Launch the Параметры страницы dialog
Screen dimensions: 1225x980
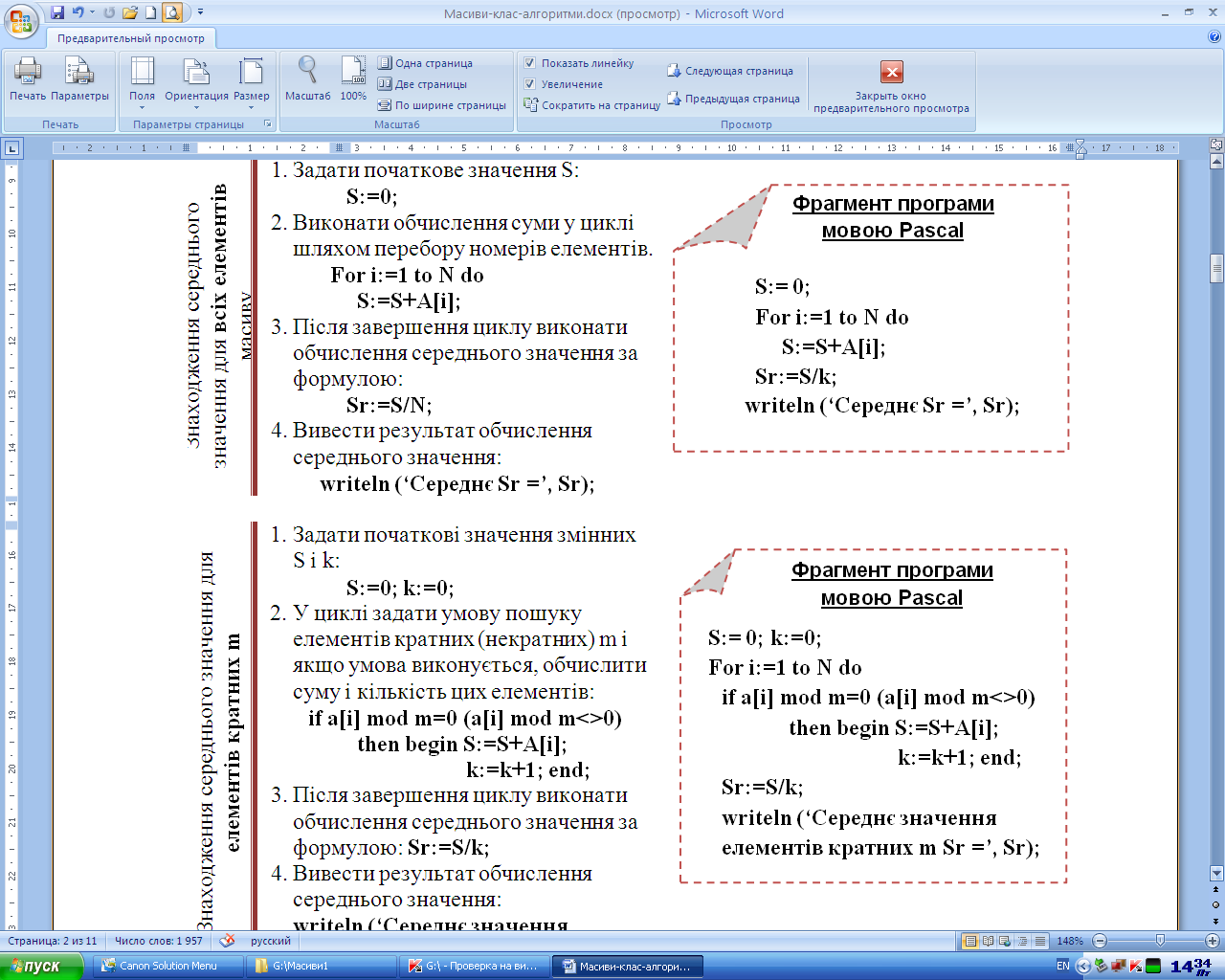click(268, 124)
